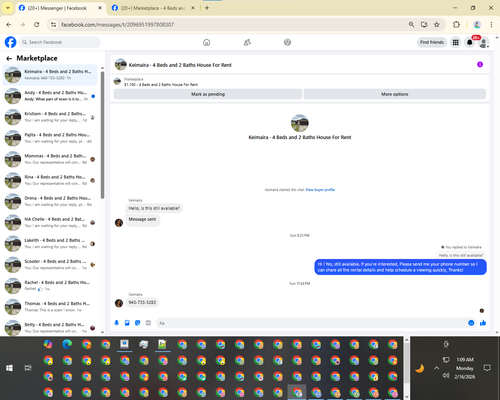Click the chat list scroll-up arrow
The width and height of the screenshot is (500, 400).
(x=102, y=68)
